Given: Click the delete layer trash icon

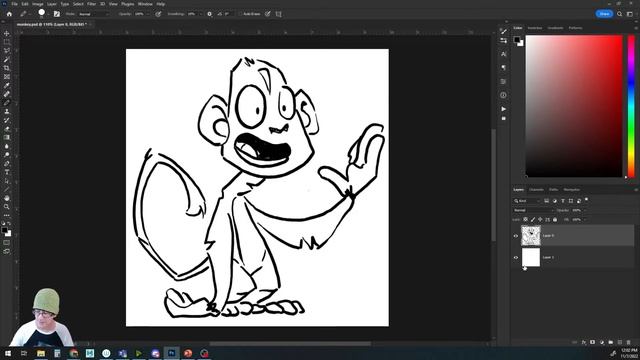Looking at the screenshot, I should (x=629, y=342).
